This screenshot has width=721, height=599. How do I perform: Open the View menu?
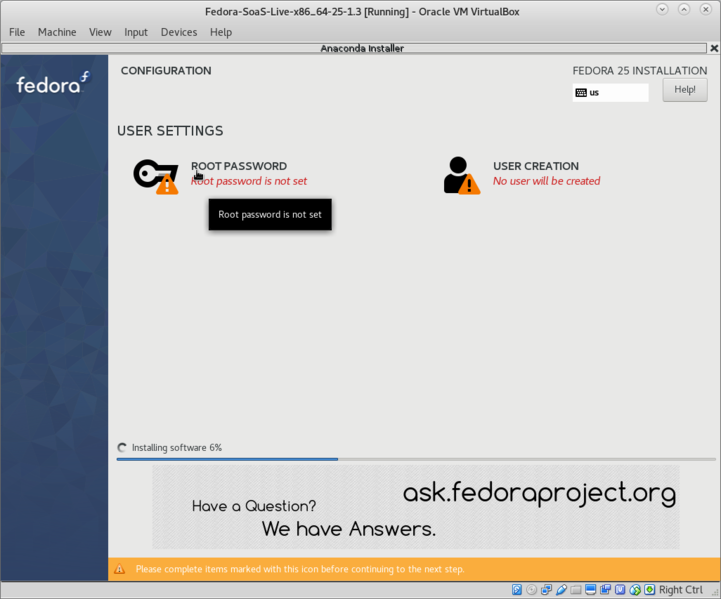click(100, 32)
